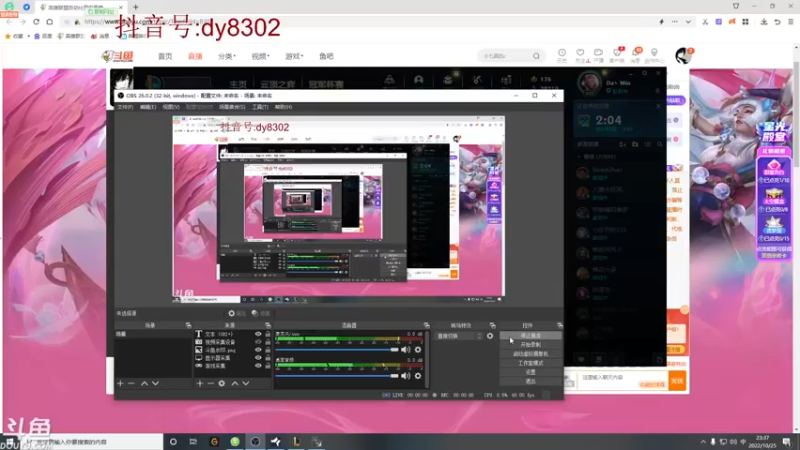
Task: Pop out the audio mixer dock panel
Action: click(427, 325)
